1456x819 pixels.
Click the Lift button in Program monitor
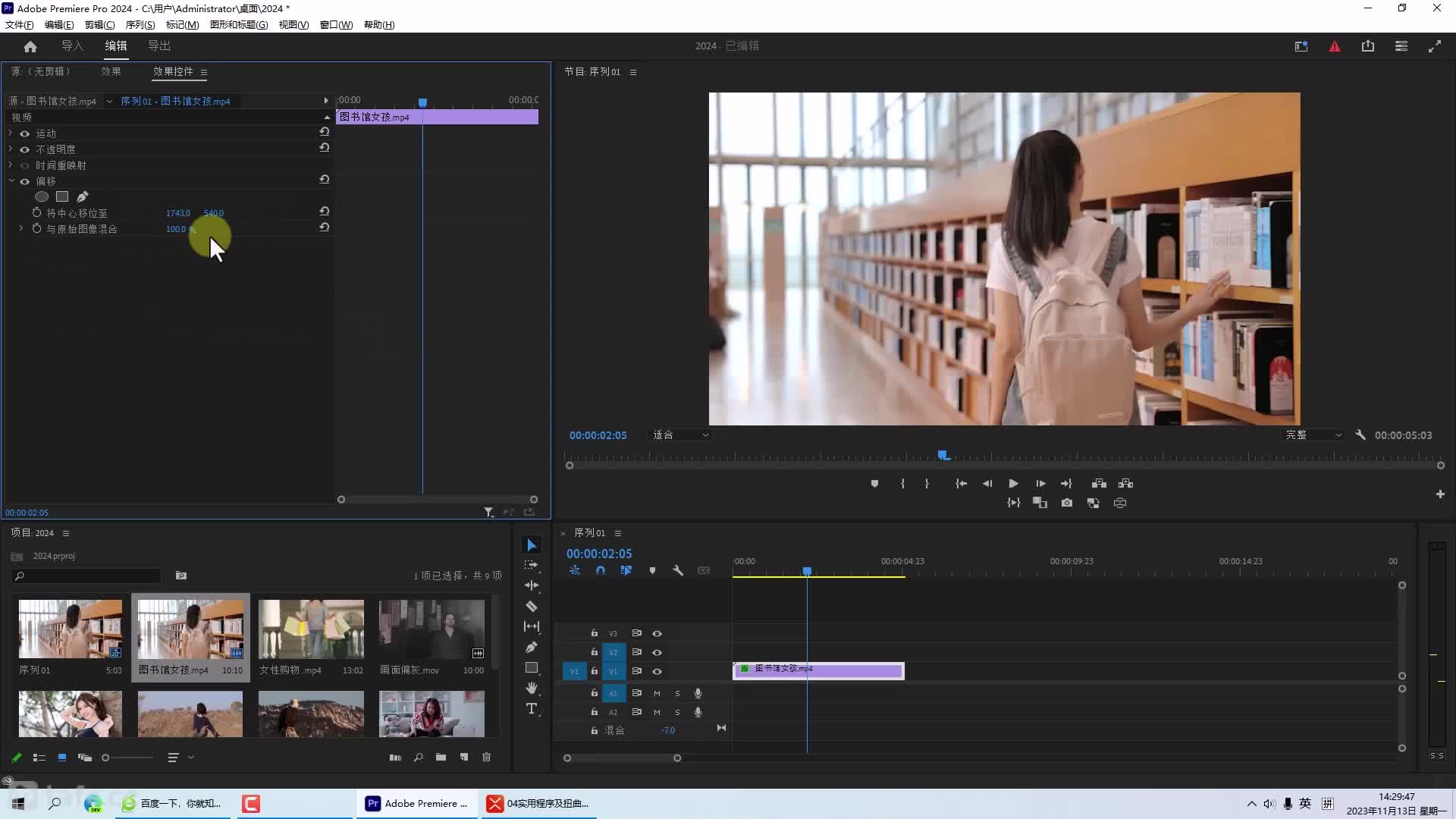(x=1099, y=484)
